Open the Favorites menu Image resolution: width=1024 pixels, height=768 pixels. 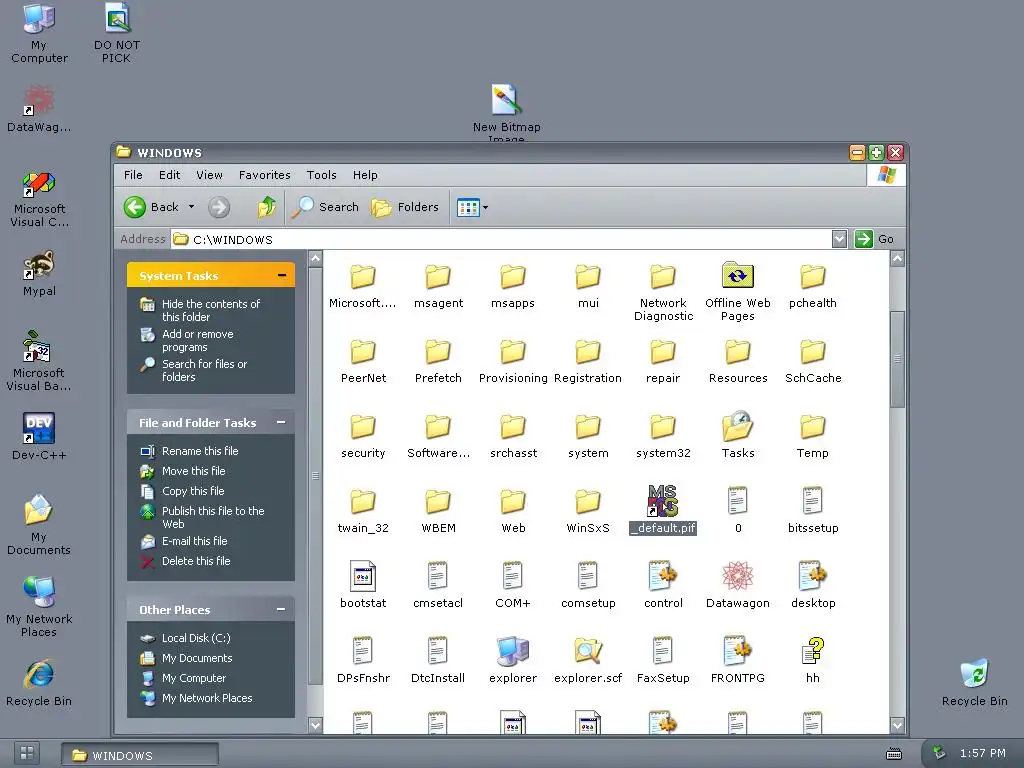pyautogui.click(x=264, y=175)
